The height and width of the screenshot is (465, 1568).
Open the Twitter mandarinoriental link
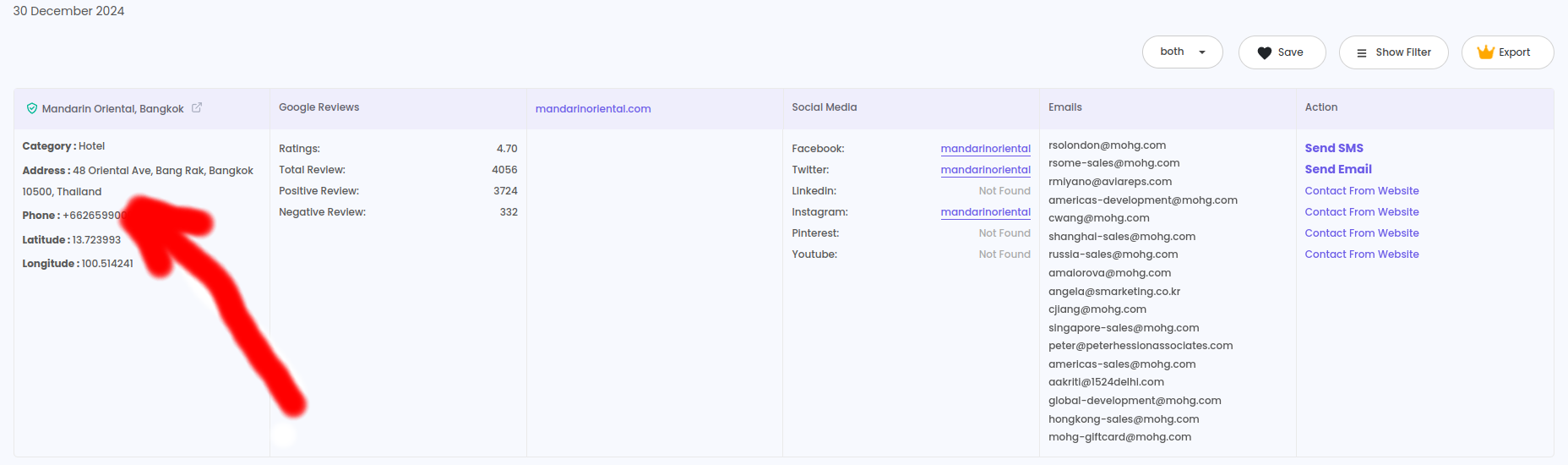pos(985,170)
